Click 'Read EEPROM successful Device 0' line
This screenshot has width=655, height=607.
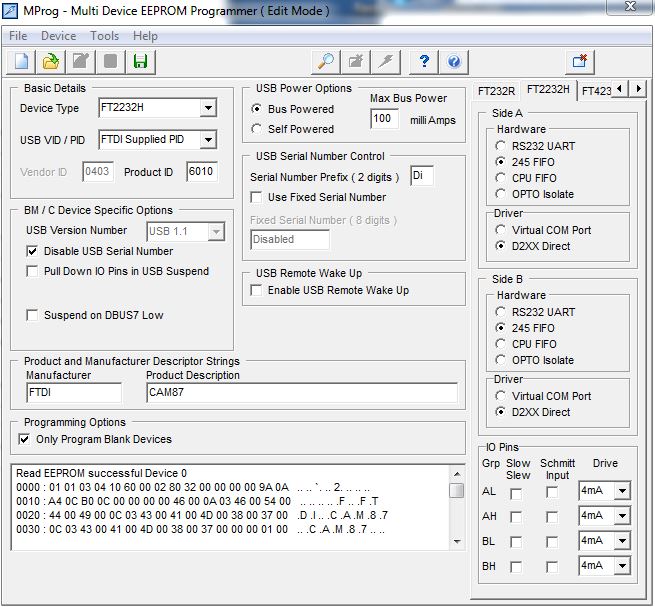(x=101, y=473)
